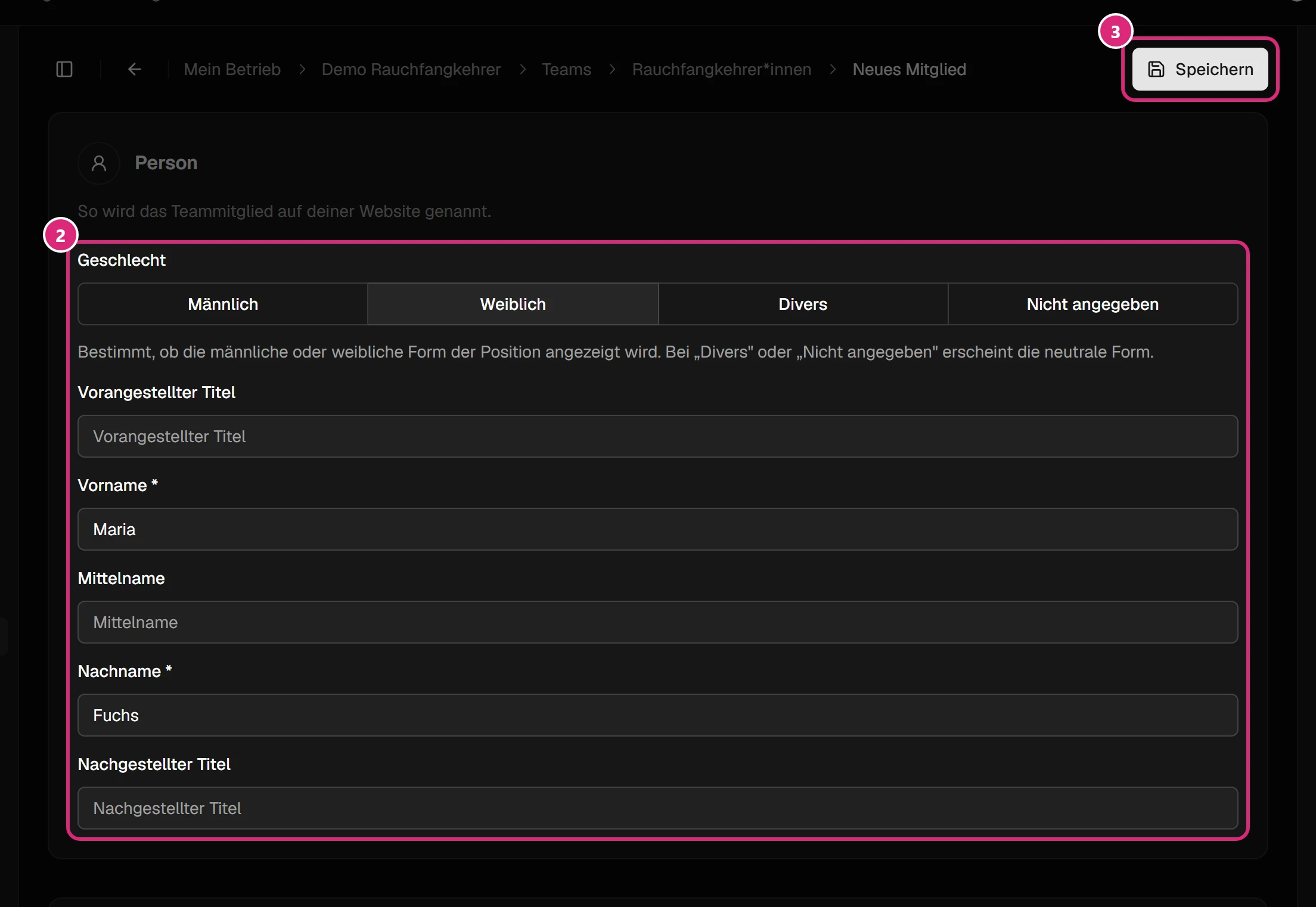
Task: Go to Teams breadcrumb
Action: point(566,70)
